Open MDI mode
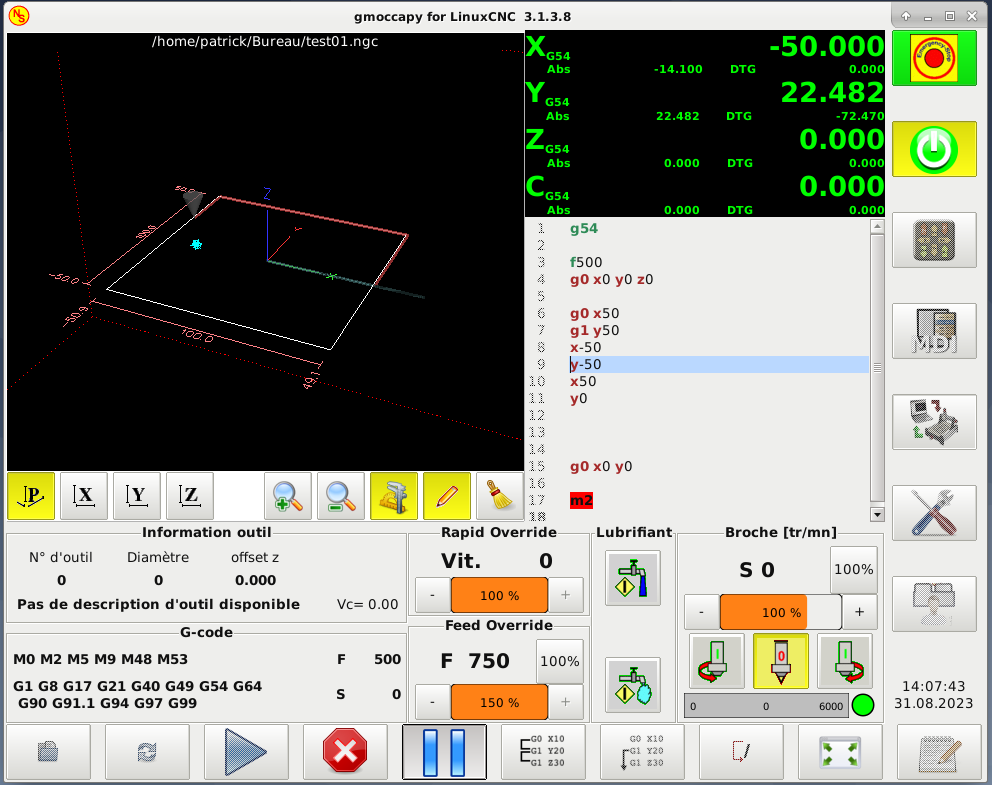Image resolution: width=992 pixels, height=785 pixels. [934, 331]
